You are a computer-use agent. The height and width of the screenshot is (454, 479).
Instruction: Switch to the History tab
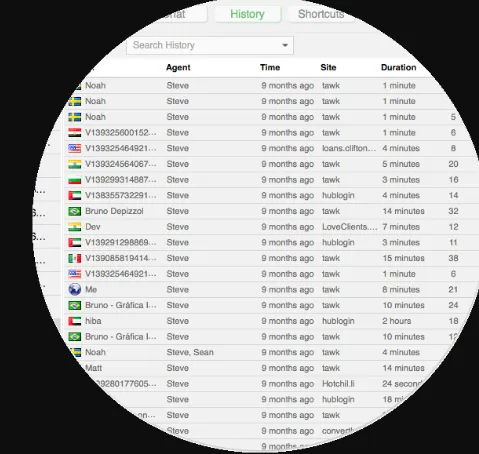coord(247,14)
